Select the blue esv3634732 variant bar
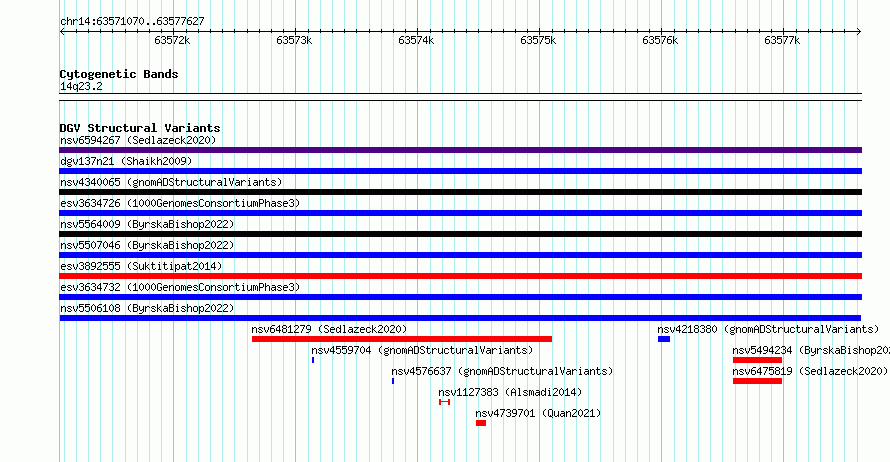Screen dimensions: 890x462 point(460,297)
